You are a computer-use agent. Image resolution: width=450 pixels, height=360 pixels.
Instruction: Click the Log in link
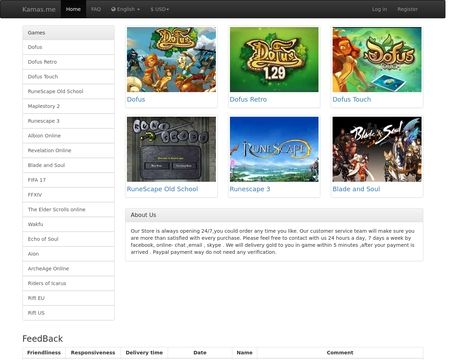click(379, 9)
